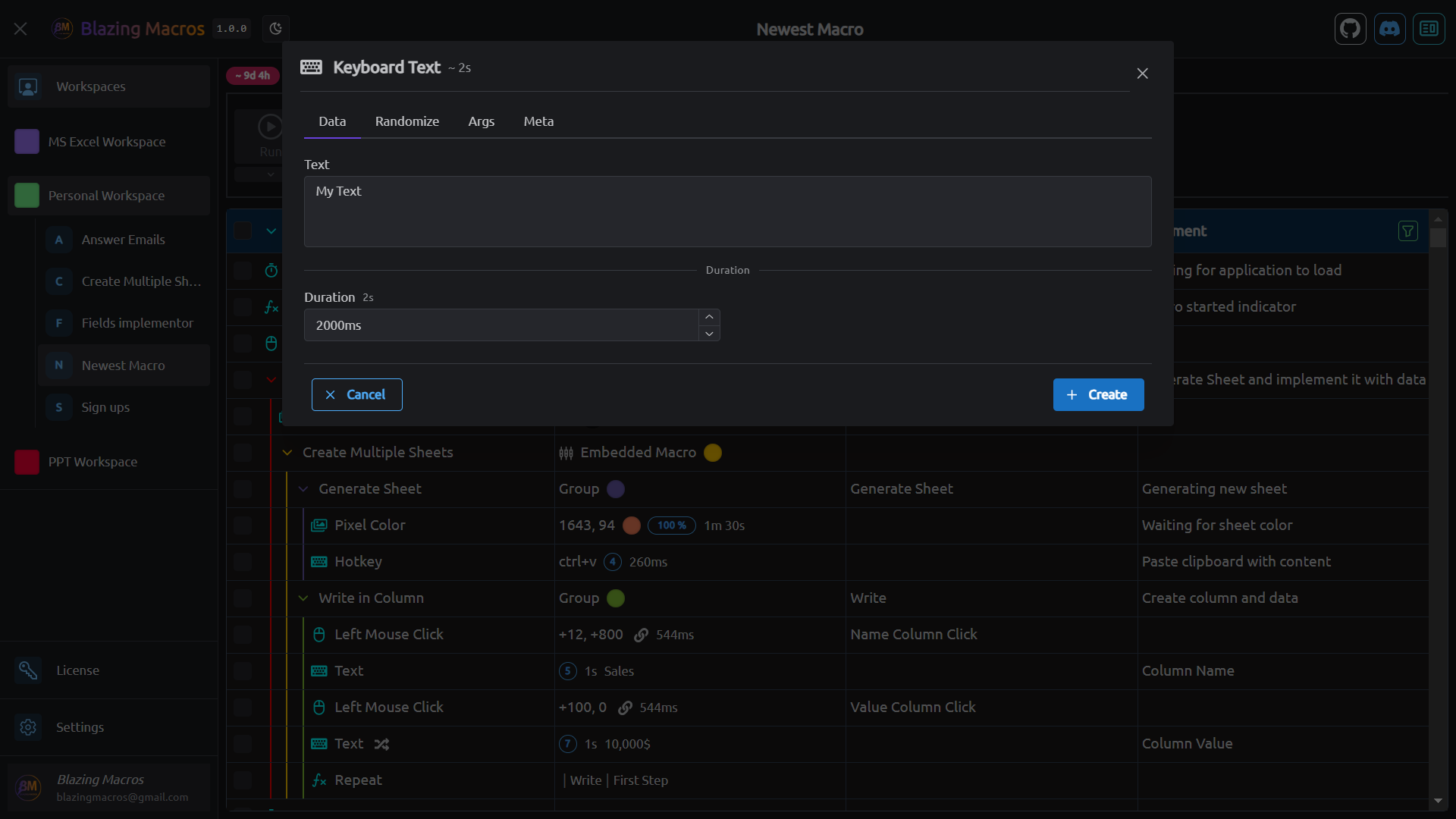Screen dimensions: 1456x819
Task: Decrease duration with down arrow
Action: [709, 334]
